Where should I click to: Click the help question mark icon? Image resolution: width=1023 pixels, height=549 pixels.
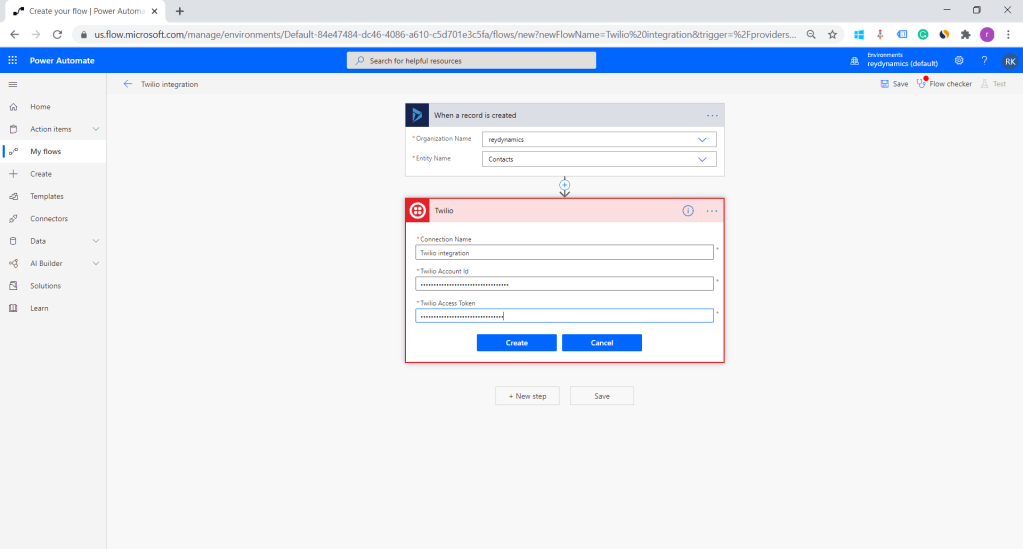pyautogui.click(x=984, y=61)
